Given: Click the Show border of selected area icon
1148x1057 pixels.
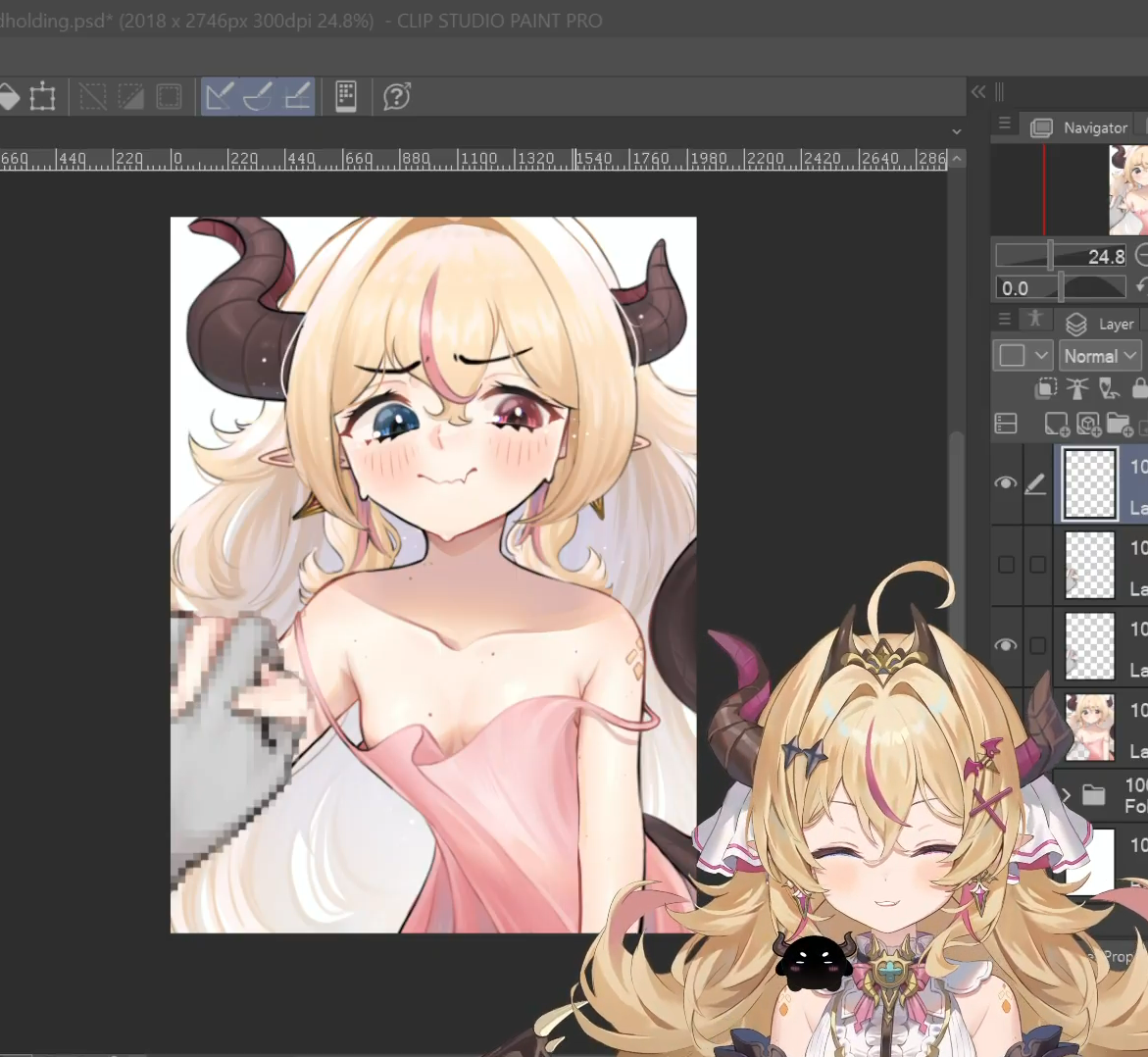Looking at the screenshot, I should (x=170, y=97).
